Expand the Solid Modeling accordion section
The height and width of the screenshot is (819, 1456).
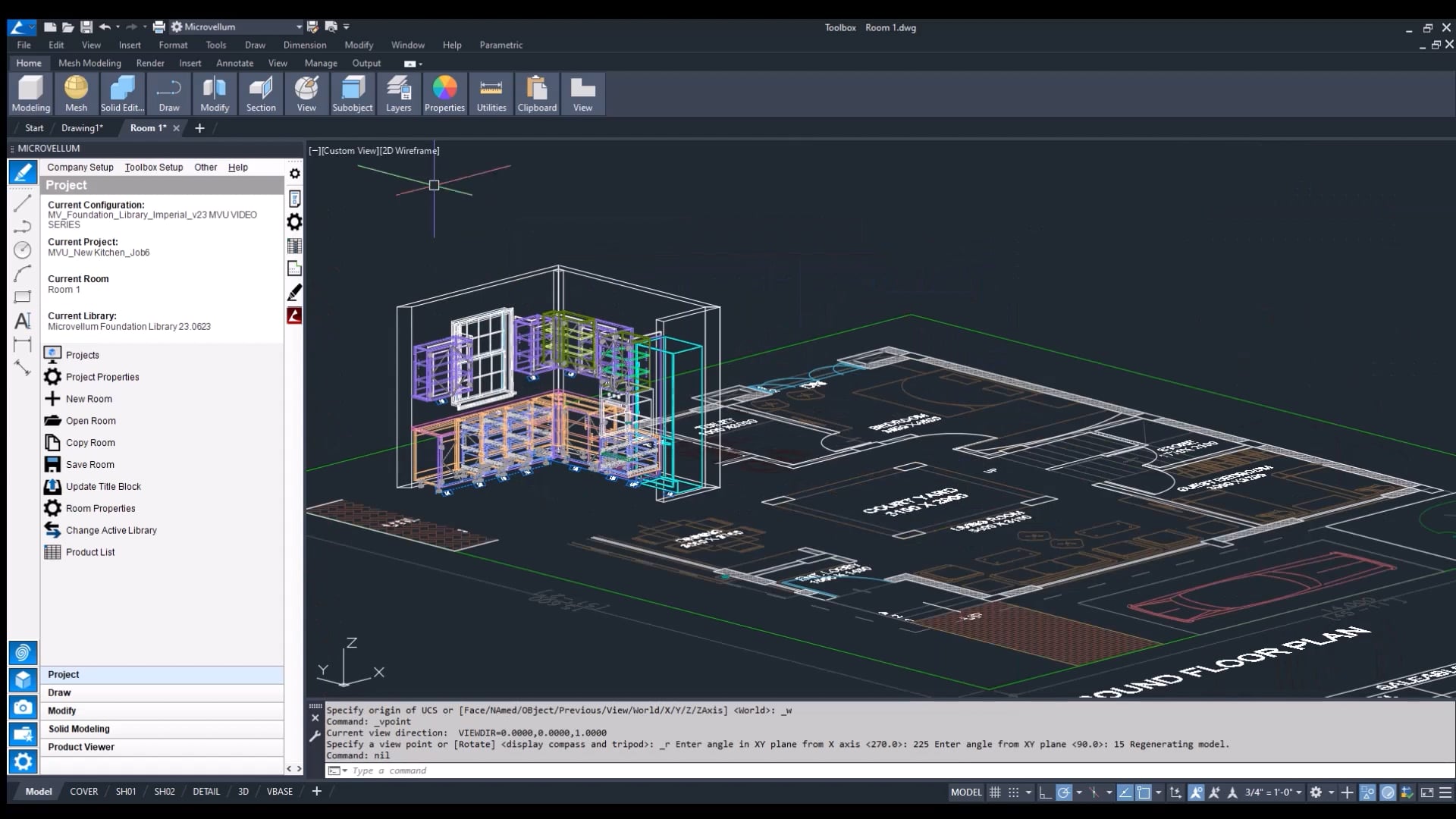tap(162, 729)
